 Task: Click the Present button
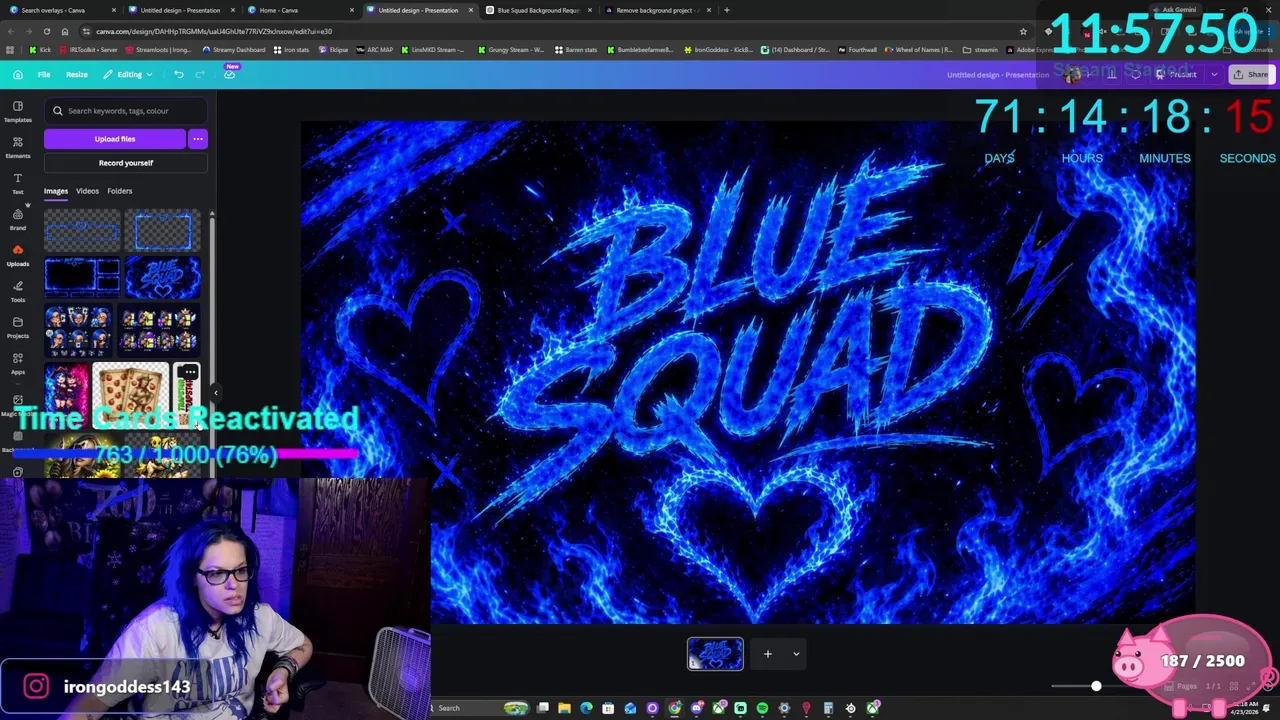pos(1176,74)
